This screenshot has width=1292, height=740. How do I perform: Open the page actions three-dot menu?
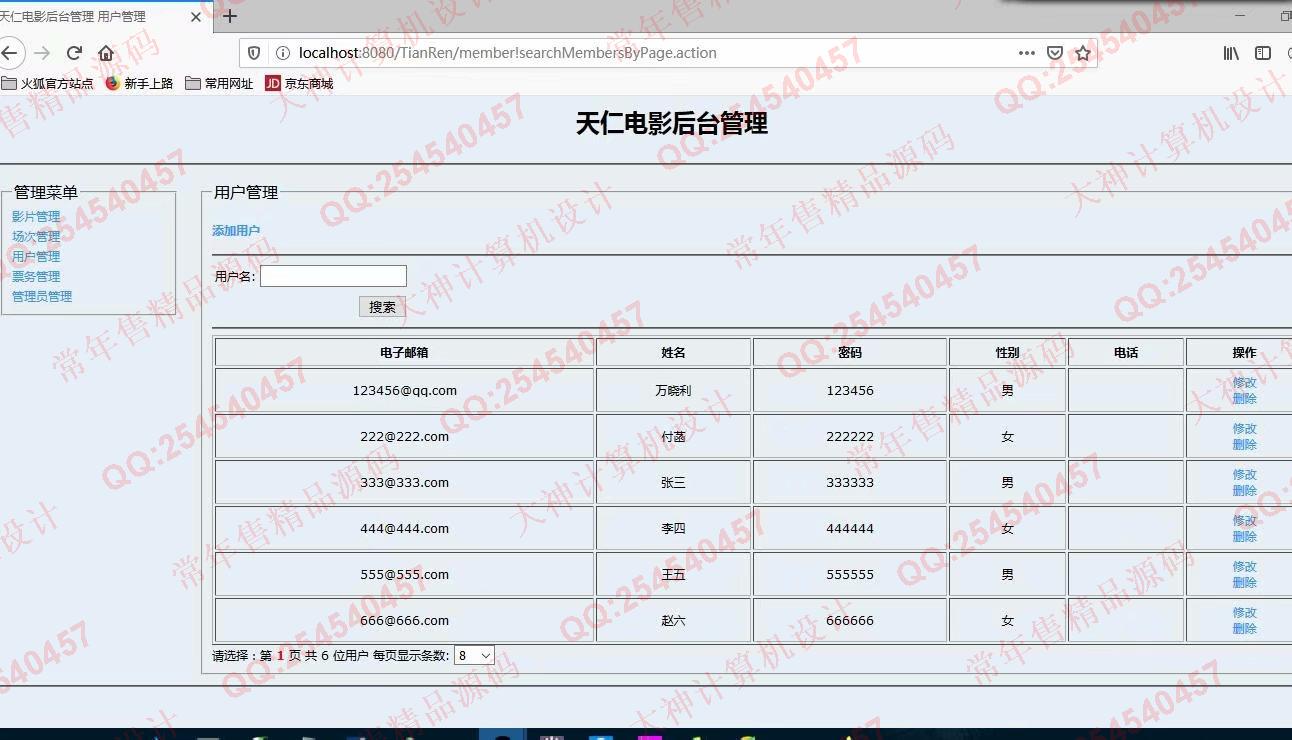click(1027, 53)
